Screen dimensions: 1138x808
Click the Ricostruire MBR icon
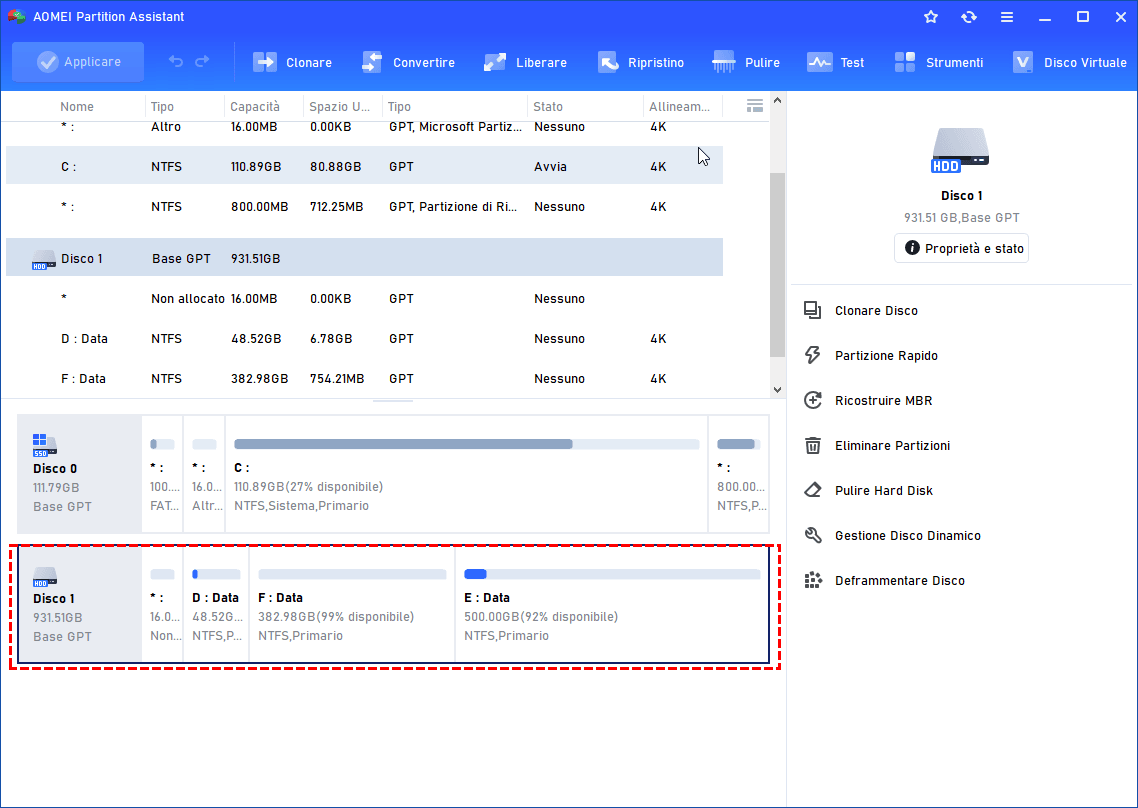[x=813, y=401]
